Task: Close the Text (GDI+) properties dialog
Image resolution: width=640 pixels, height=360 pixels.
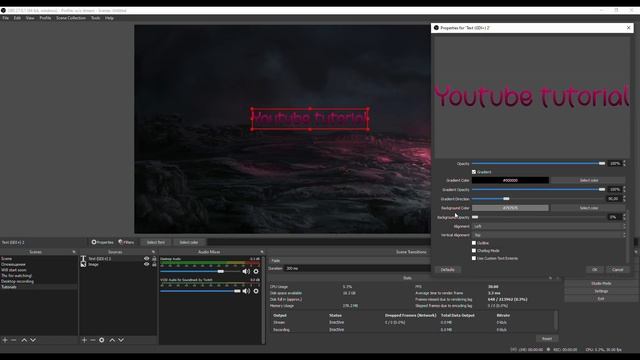Action: click(629, 27)
